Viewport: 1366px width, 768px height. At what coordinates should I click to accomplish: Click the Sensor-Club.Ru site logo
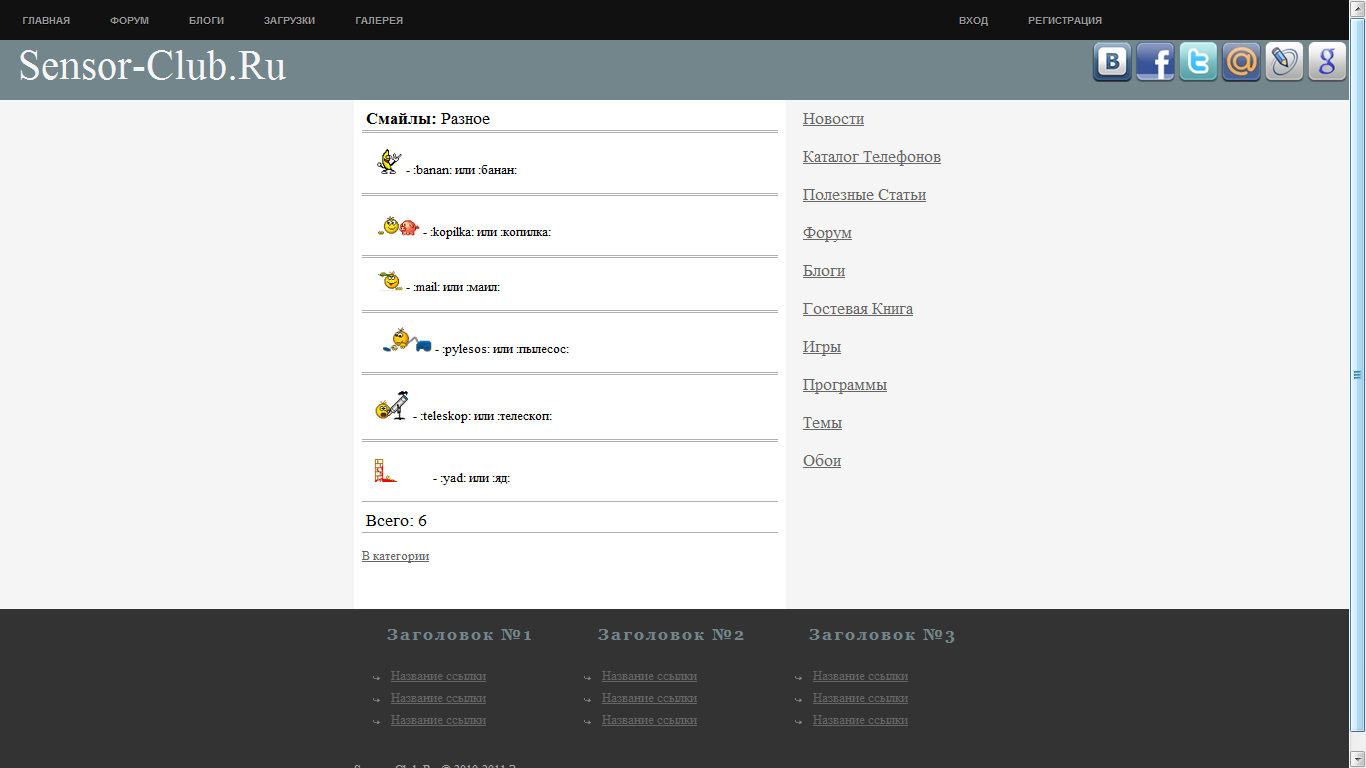pyautogui.click(x=153, y=67)
